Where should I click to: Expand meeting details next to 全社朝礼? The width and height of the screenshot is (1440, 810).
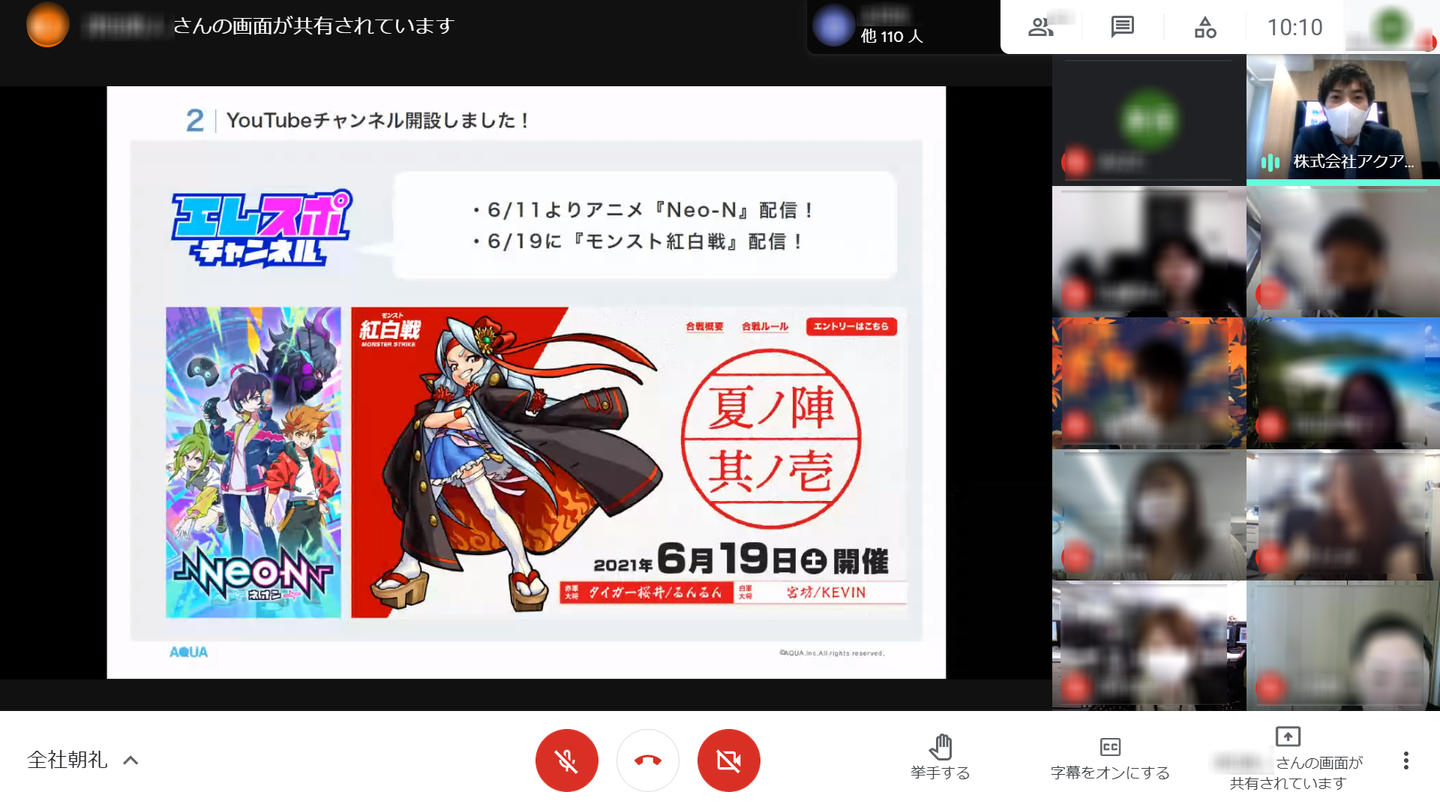pyautogui.click(x=130, y=760)
